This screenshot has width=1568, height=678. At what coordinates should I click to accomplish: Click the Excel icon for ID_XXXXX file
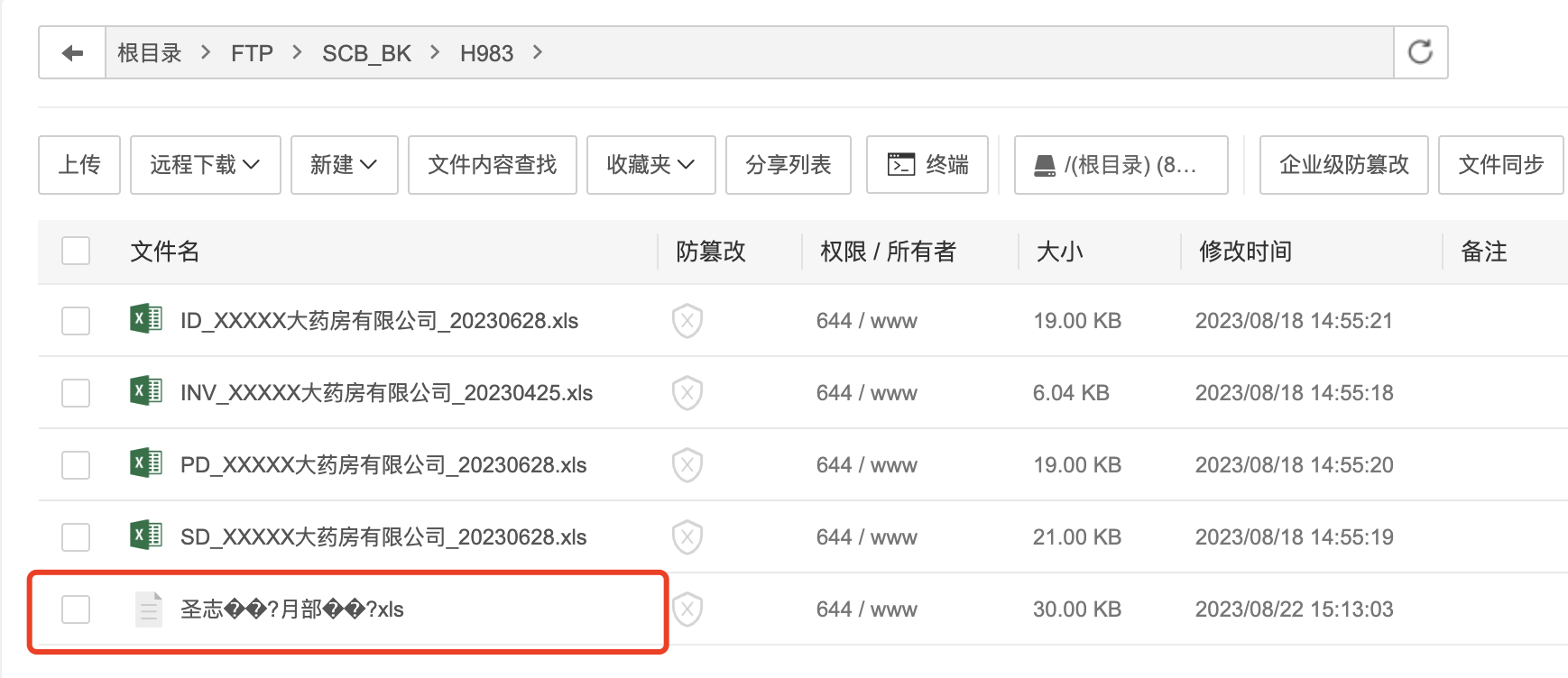click(146, 319)
